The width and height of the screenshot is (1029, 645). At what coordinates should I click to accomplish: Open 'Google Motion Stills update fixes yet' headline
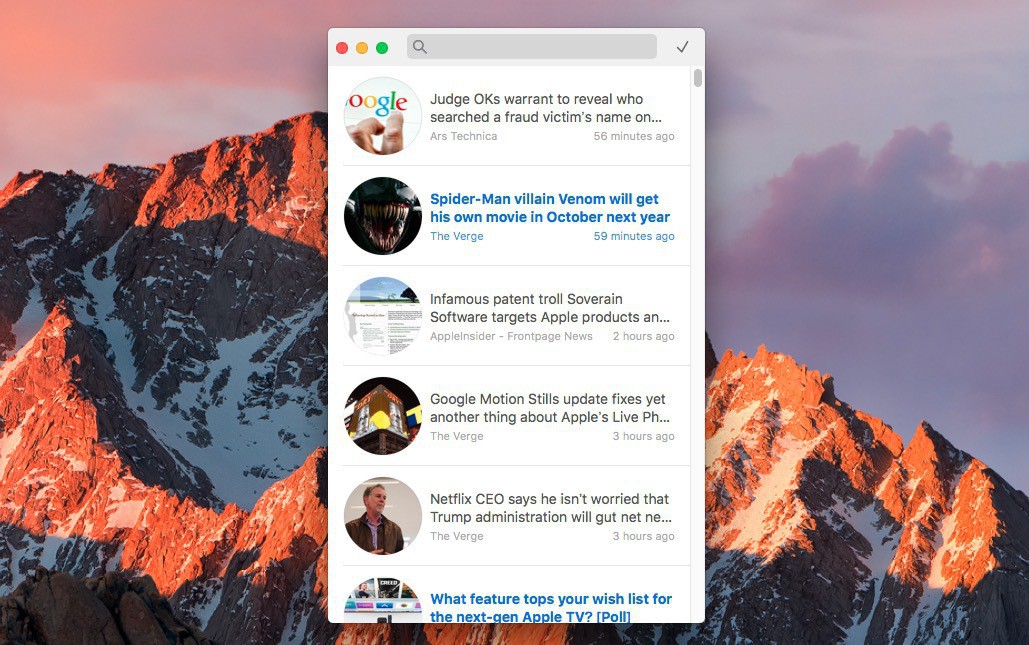(x=550, y=407)
